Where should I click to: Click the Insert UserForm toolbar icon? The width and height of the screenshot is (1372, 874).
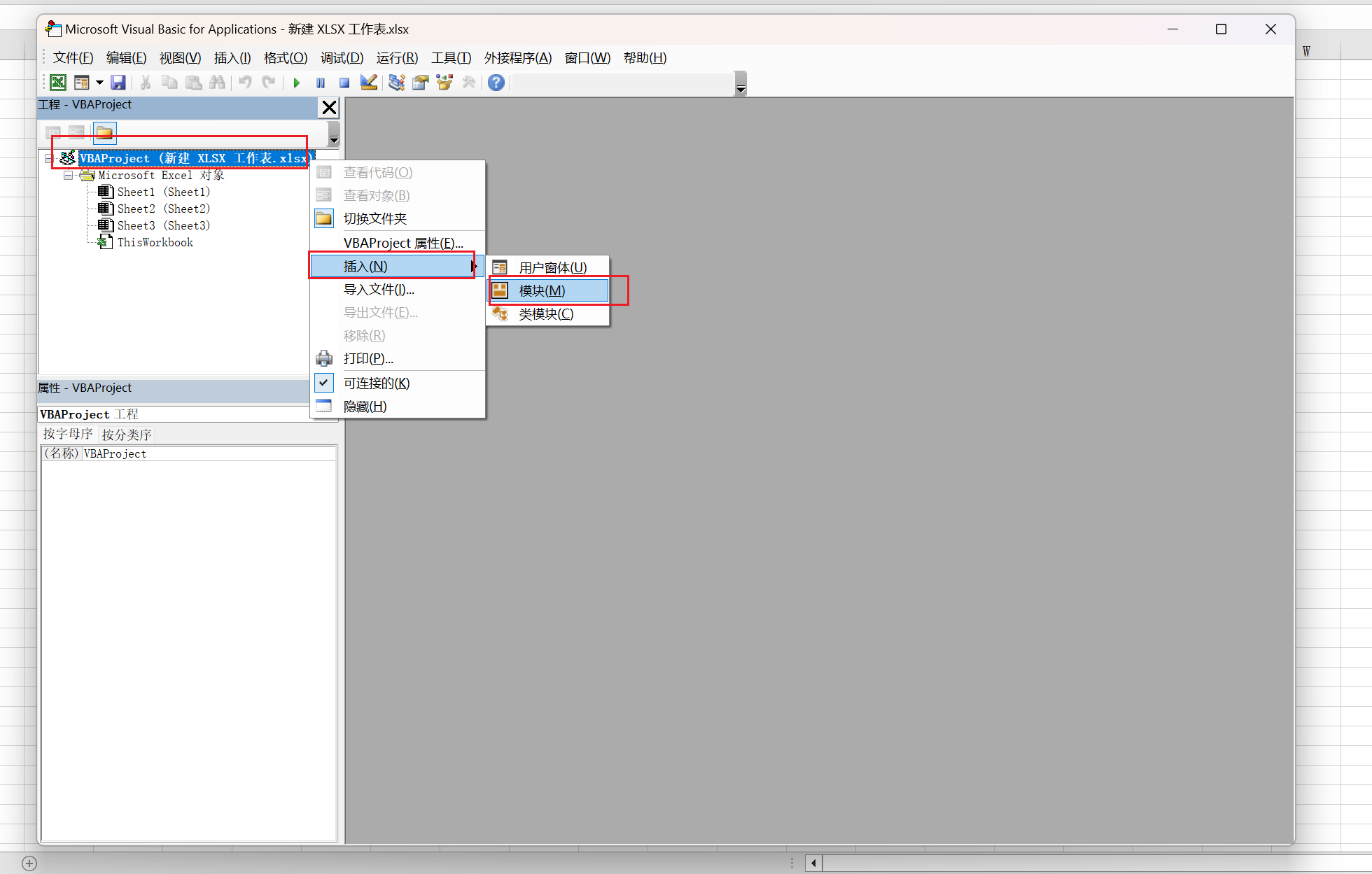(x=81, y=83)
